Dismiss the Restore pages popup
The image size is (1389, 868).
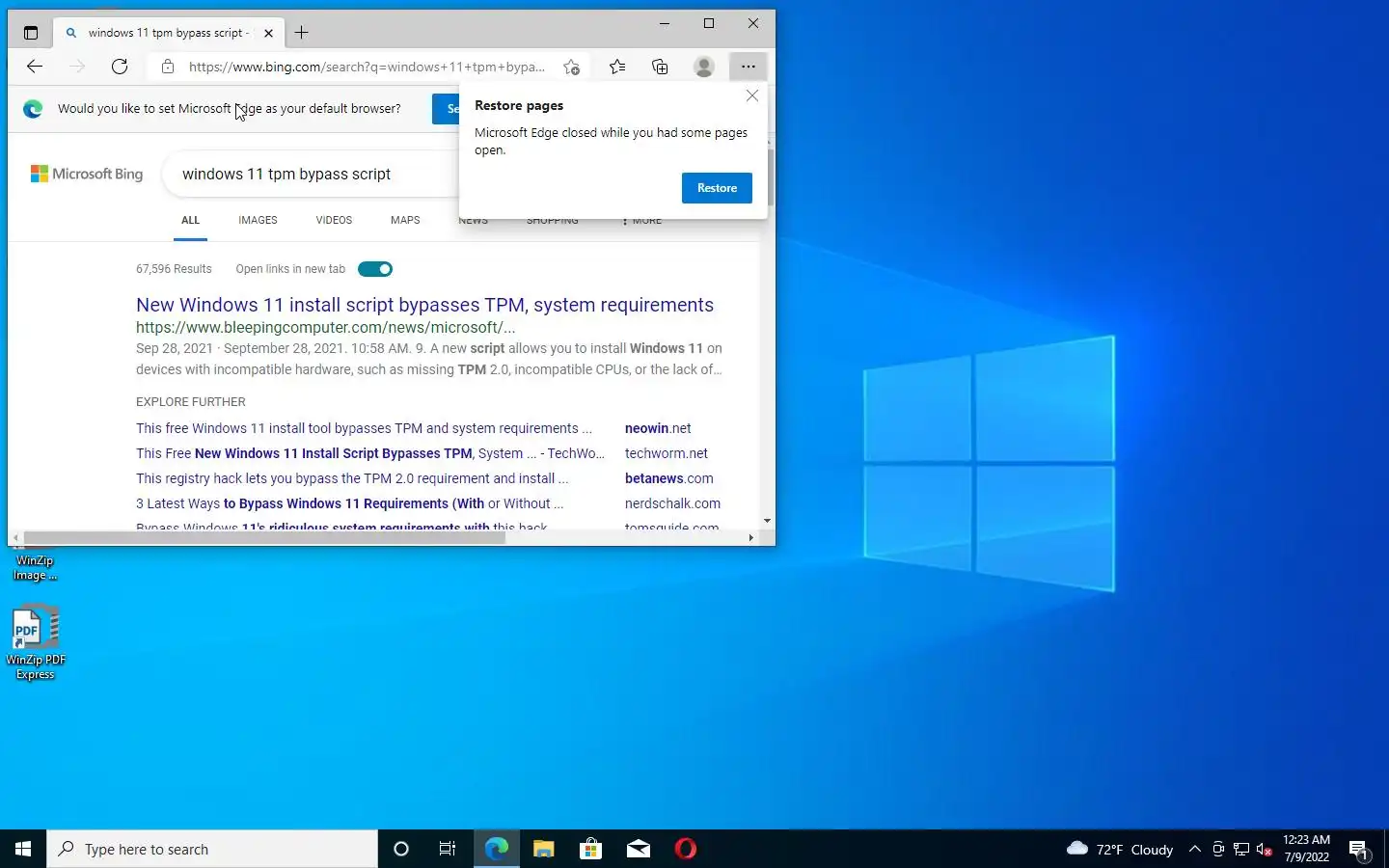(752, 95)
